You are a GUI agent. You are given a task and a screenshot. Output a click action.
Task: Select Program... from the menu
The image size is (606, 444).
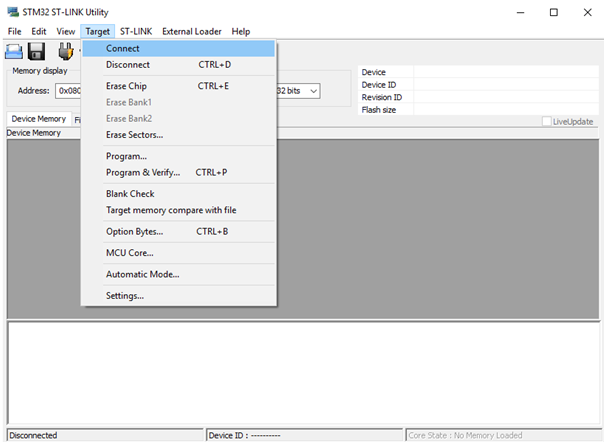(179, 156)
